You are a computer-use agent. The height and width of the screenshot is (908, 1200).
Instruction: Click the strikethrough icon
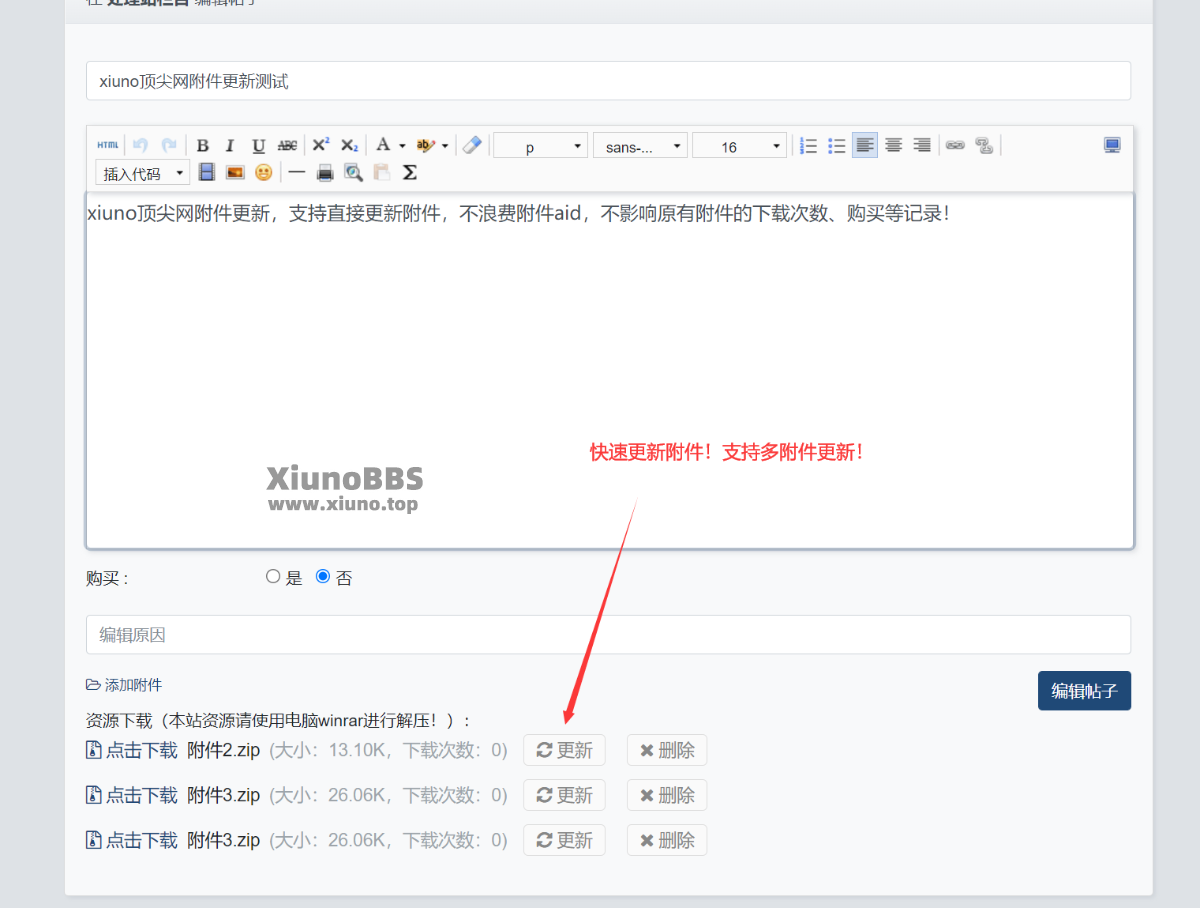point(287,146)
